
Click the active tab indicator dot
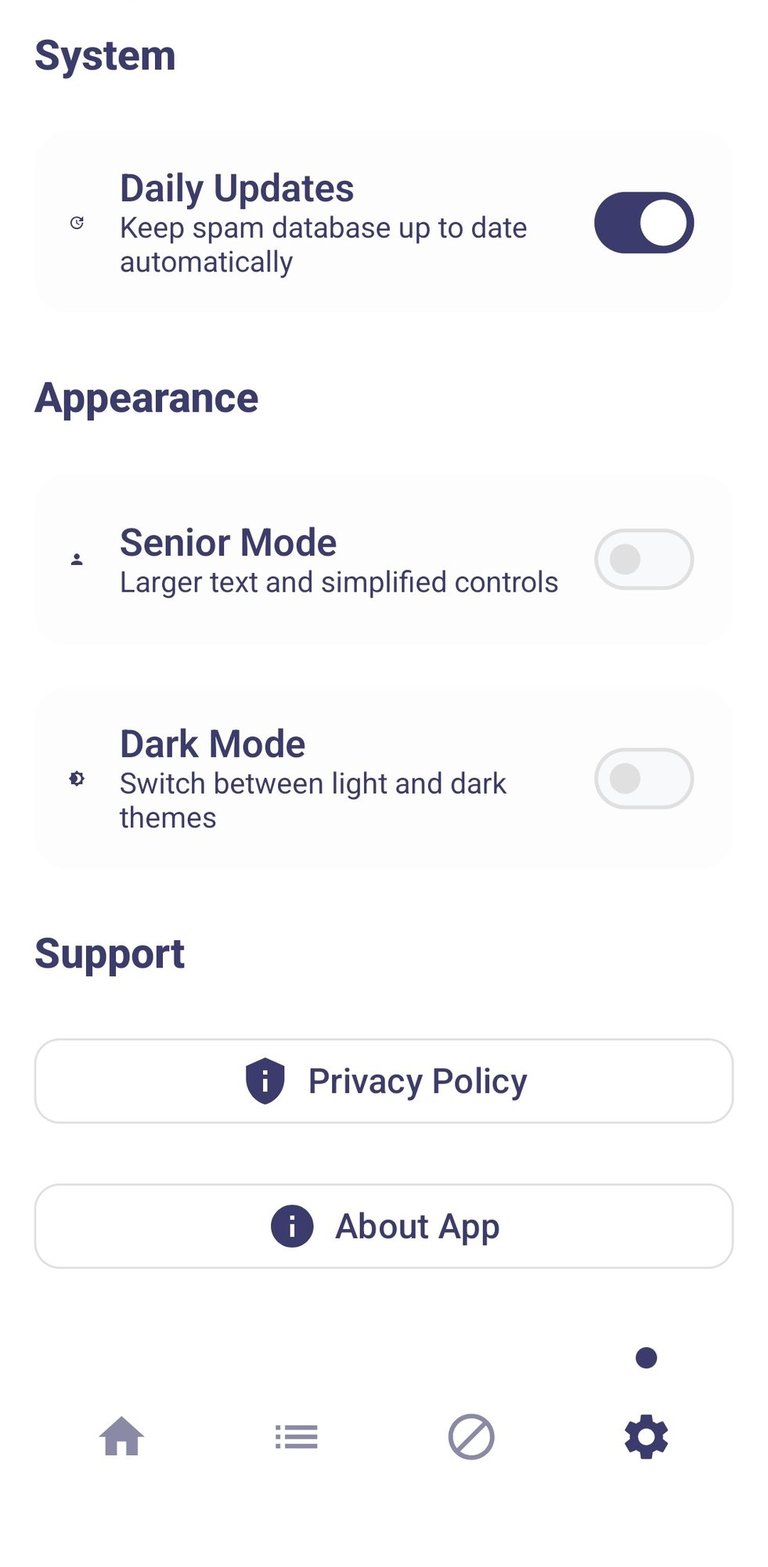646,1358
